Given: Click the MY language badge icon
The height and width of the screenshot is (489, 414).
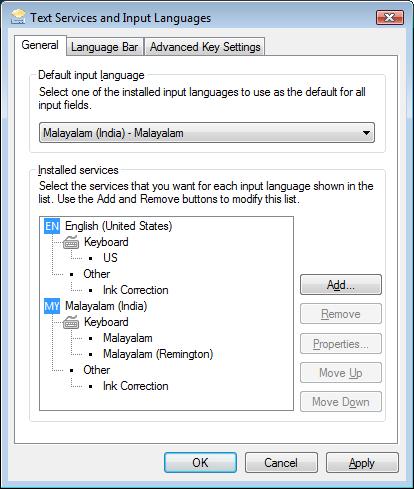Looking at the screenshot, I should 52,306.
